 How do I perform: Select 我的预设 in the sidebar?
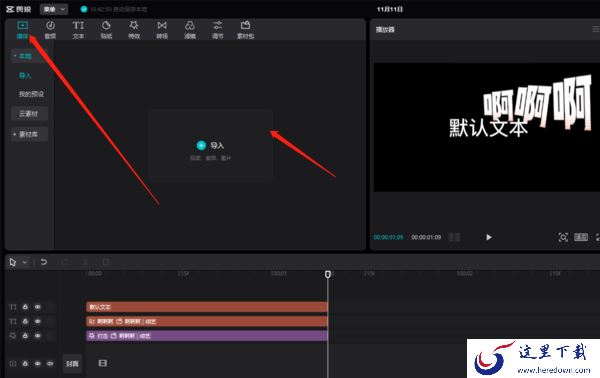click(x=31, y=94)
